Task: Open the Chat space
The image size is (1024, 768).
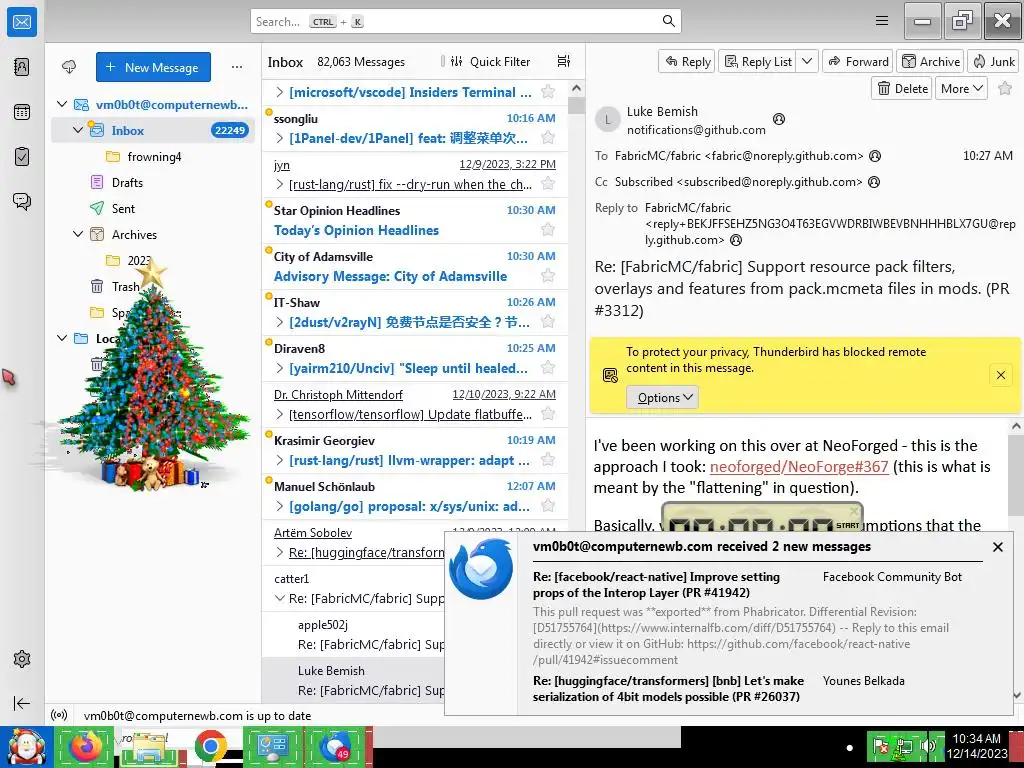Action: pyautogui.click(x=22, y=201)
